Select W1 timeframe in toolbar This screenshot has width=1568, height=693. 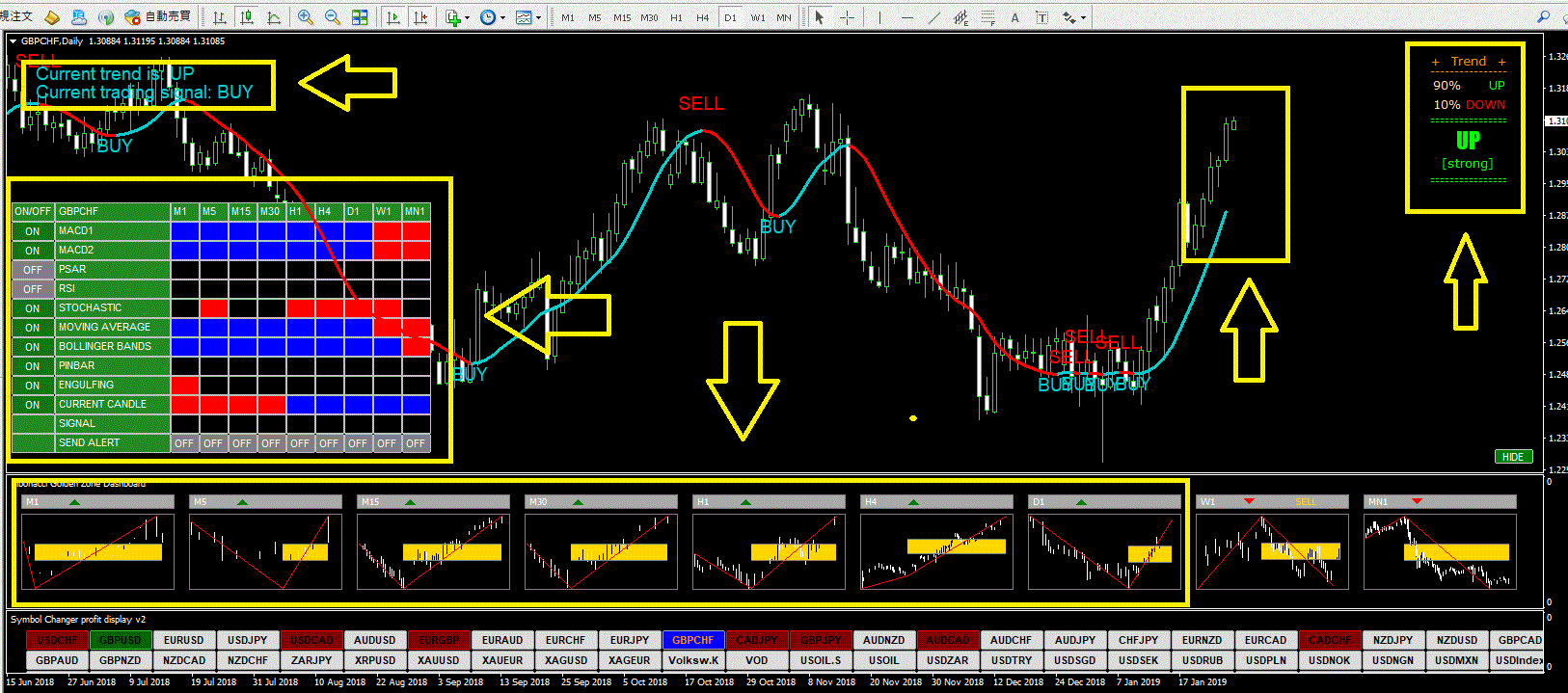[758, 17]
